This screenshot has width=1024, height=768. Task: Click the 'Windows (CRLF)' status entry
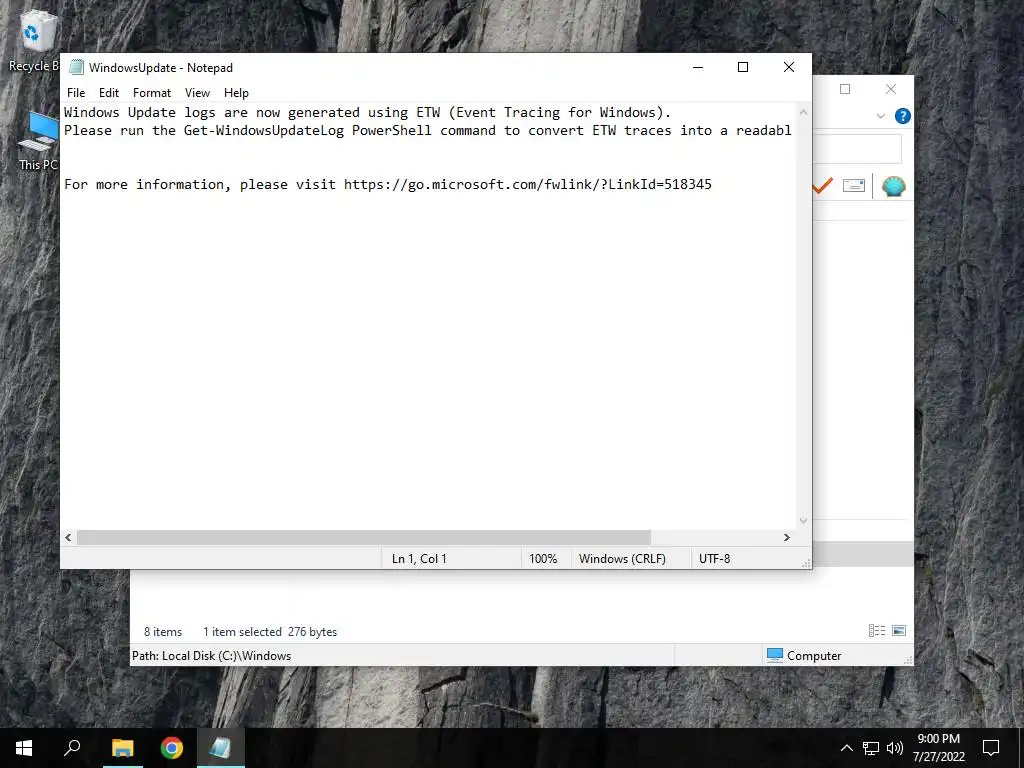[622, 559]
